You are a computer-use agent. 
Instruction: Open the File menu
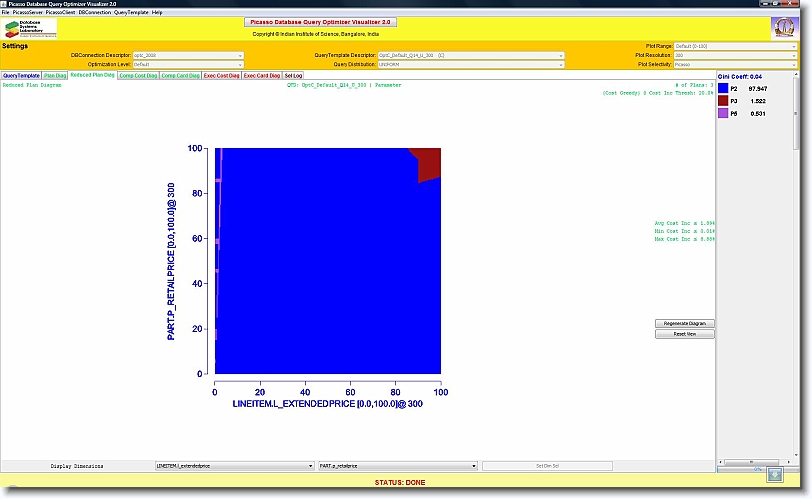click(x=6, y=12)
